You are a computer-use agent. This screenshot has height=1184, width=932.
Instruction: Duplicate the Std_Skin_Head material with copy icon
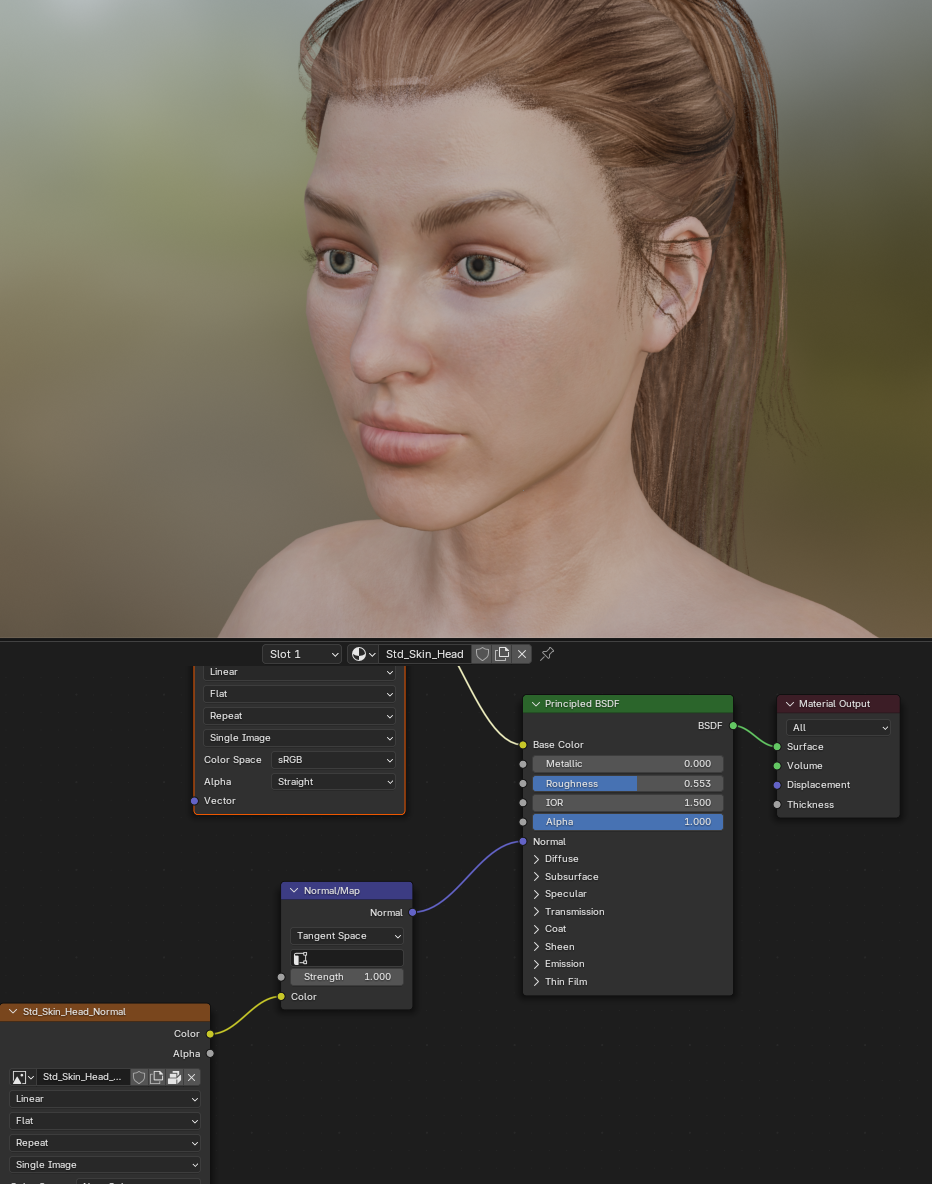coord(502,654)
